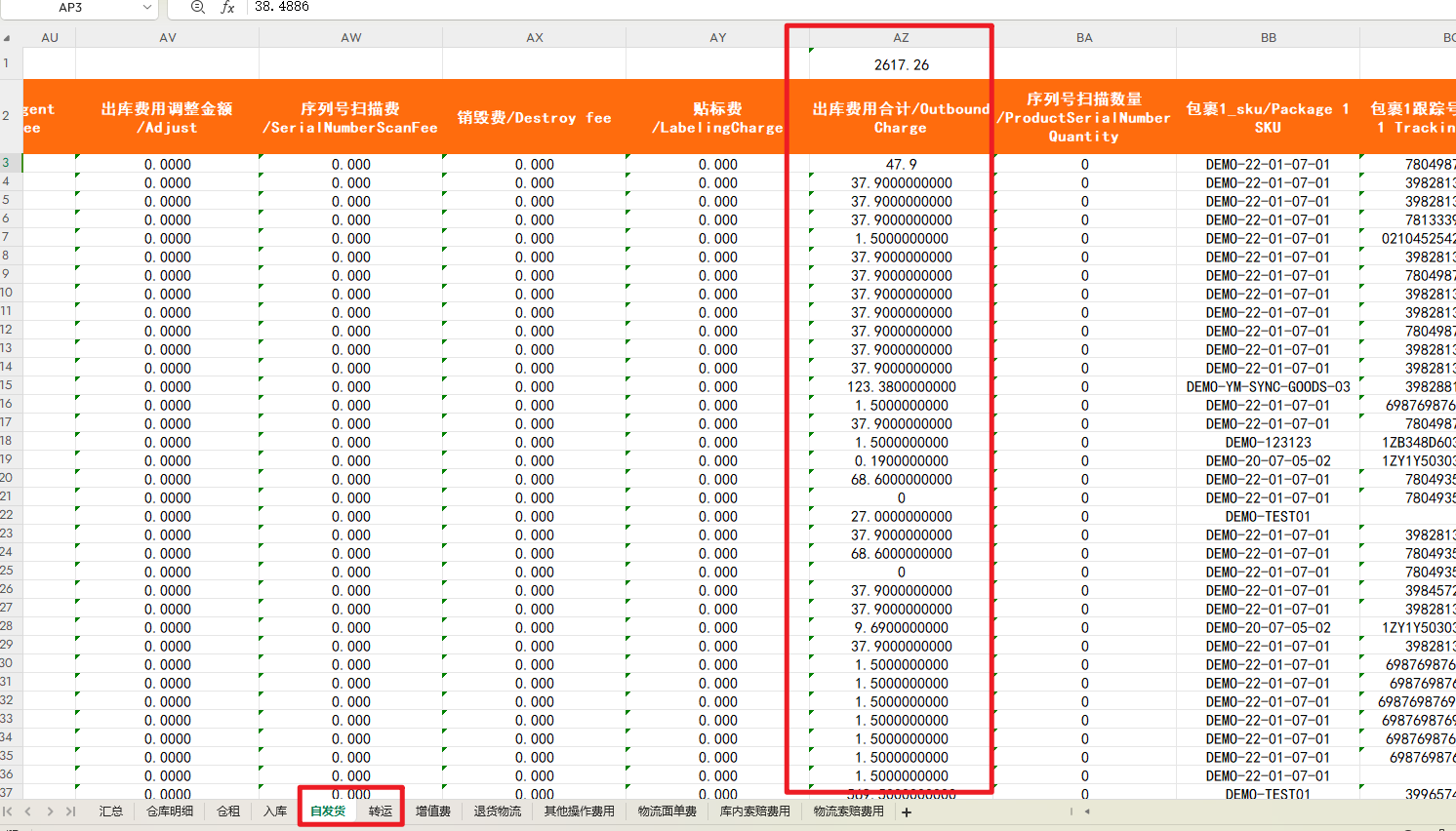Click the 贴标费/LabelingCharge header cell
The image size is (1456, 831).
[718, 117]
